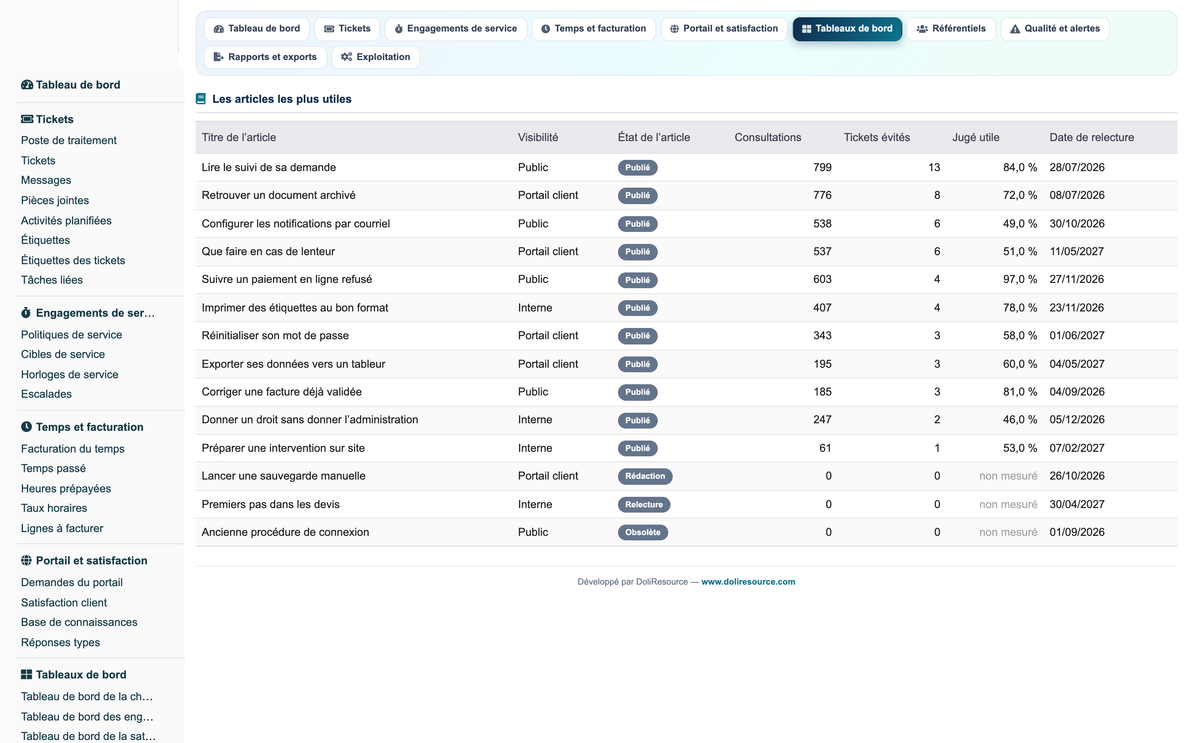Click the book icon next to Les articles les plus utiles
Viewport: 1200px width, 743px height.
click(201, 99)
